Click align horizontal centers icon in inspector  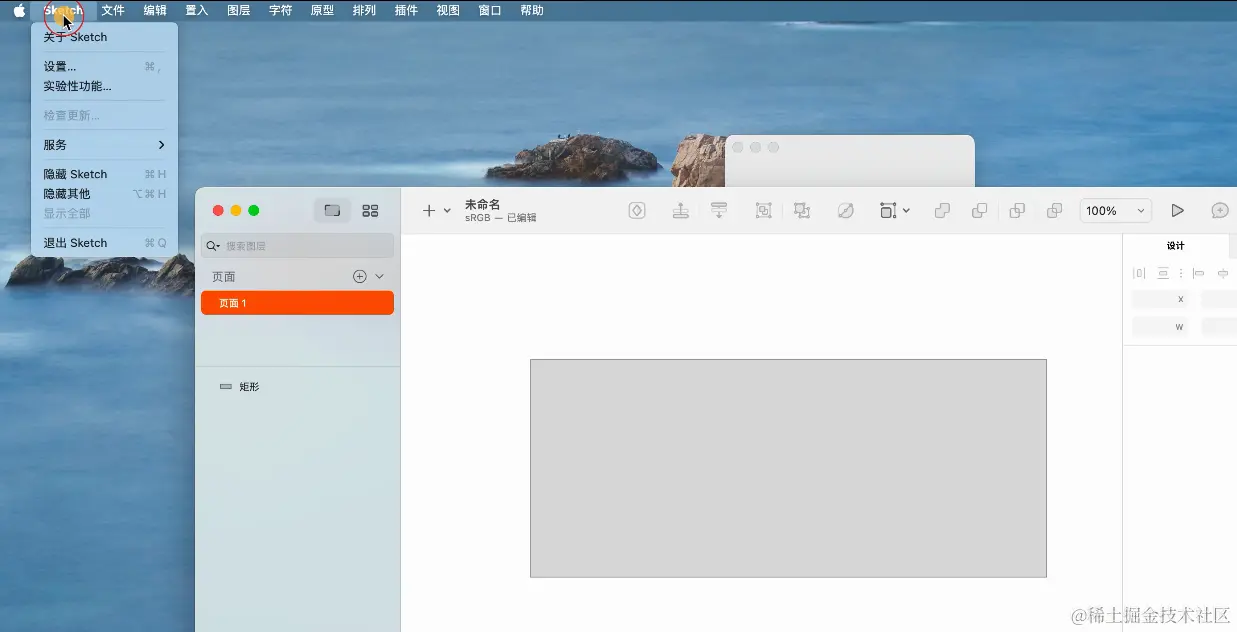pos(1223,273)
